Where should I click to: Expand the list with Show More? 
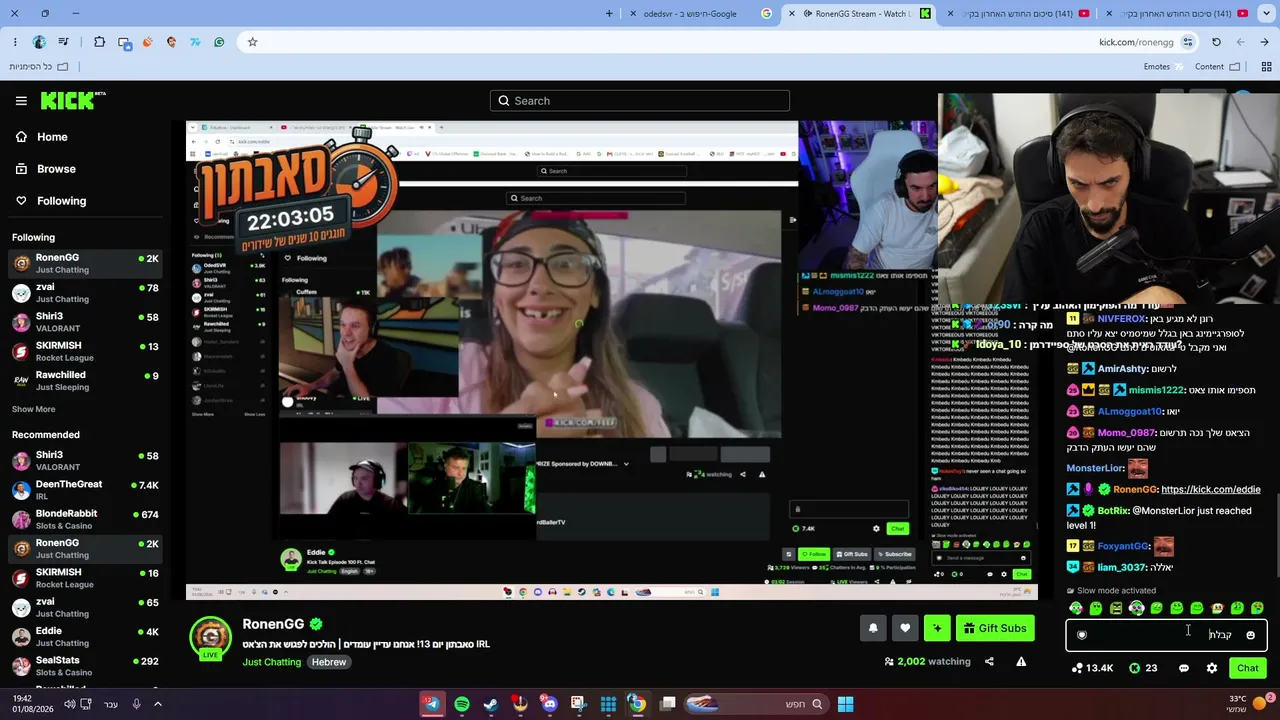point(33,409)
